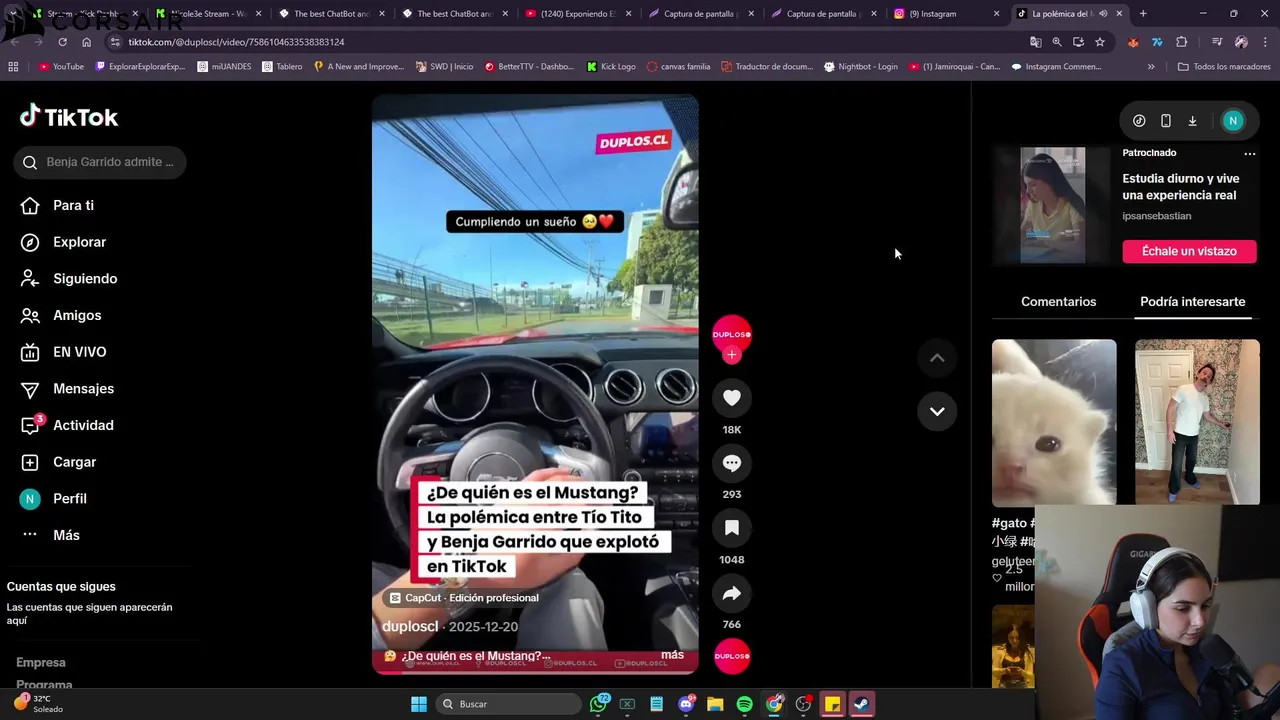This screenshot has height=720, width=1280.
Task: Bookmark this page with the star icon
Action: [x=1100, y=42]
